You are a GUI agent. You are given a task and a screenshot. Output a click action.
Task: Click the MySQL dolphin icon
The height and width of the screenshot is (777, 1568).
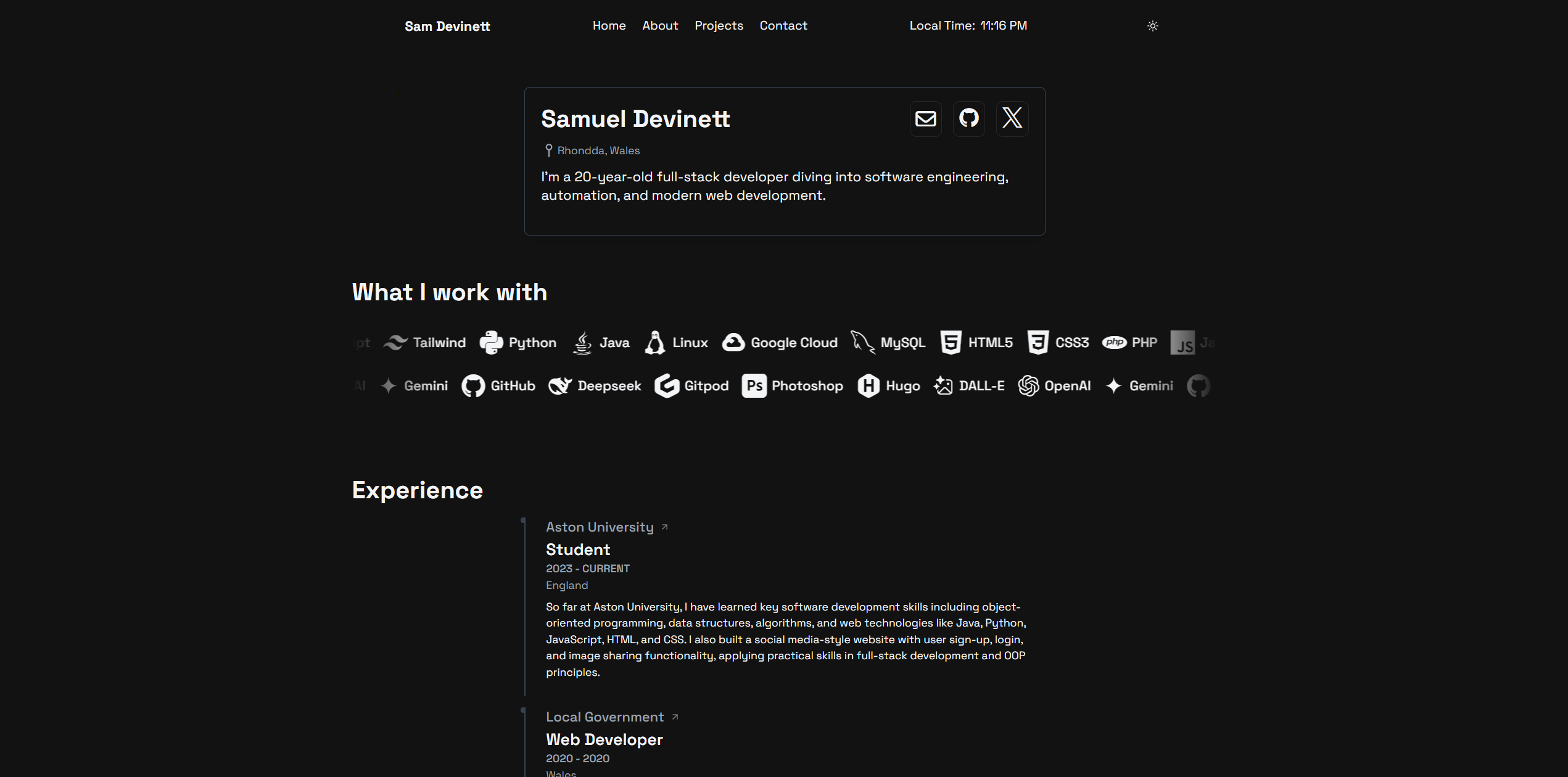point(863,342)
